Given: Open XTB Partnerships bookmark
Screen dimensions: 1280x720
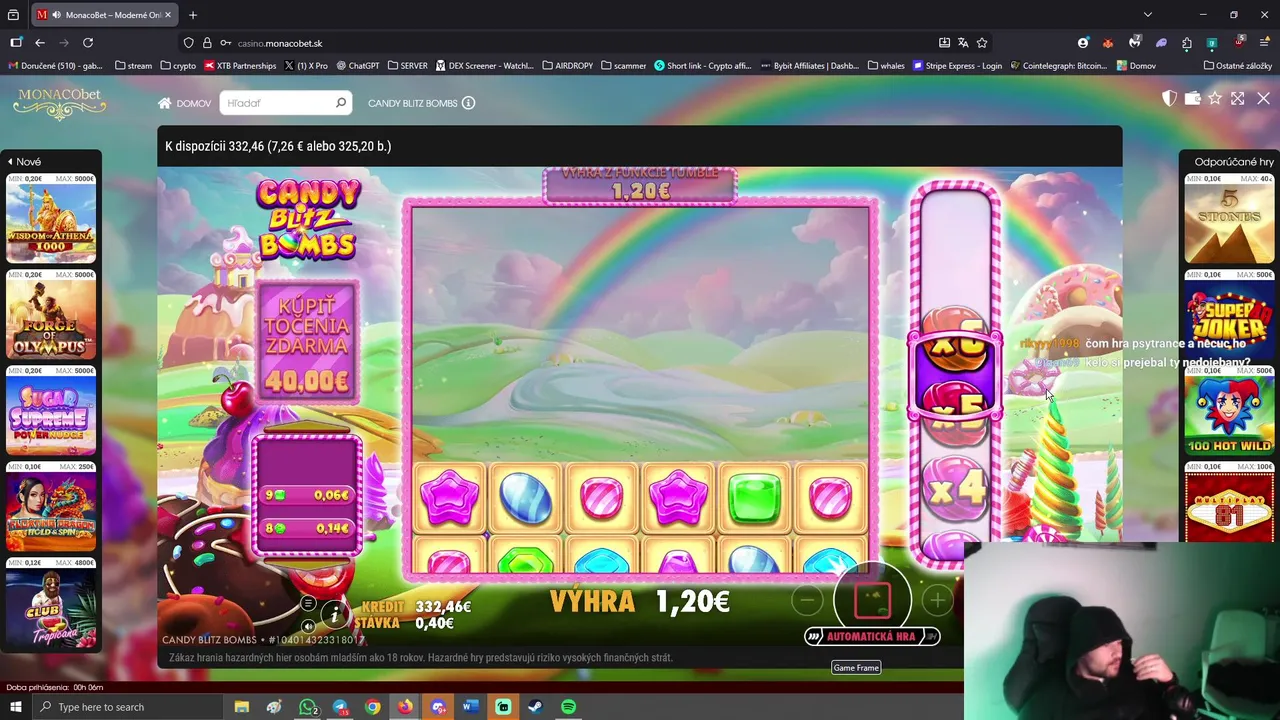Looking at the screenshot, I should (x=240, y=66).
